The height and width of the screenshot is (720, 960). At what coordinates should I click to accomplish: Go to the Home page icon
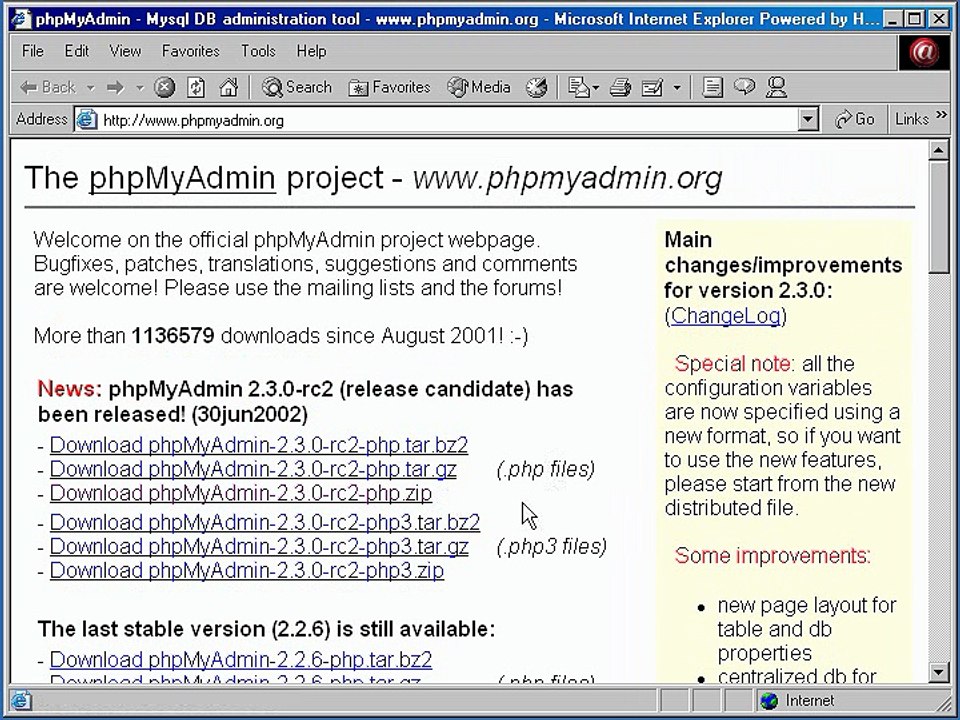(x=228, y=88)
